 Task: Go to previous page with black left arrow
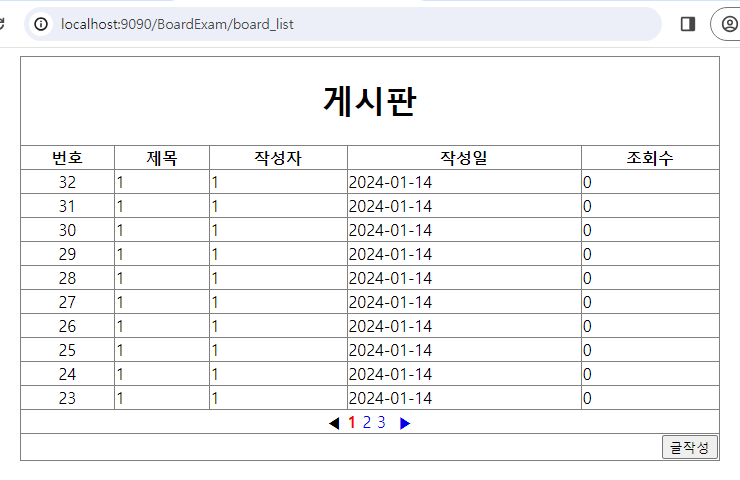[x=334, y=423]
